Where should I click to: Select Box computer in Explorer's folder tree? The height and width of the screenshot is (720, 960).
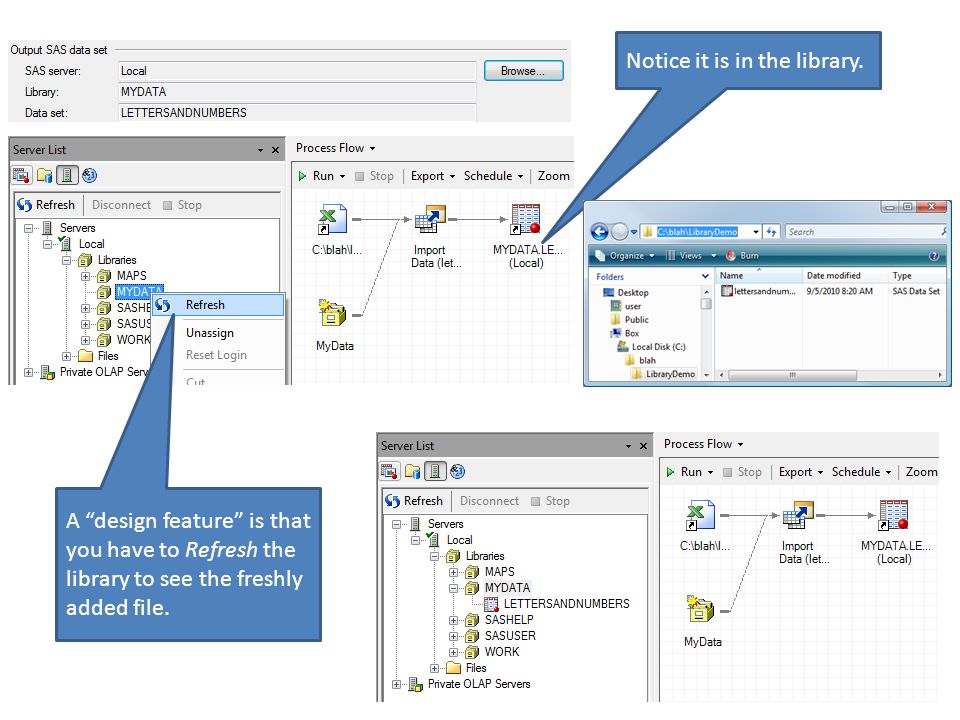tap(625, 333)
